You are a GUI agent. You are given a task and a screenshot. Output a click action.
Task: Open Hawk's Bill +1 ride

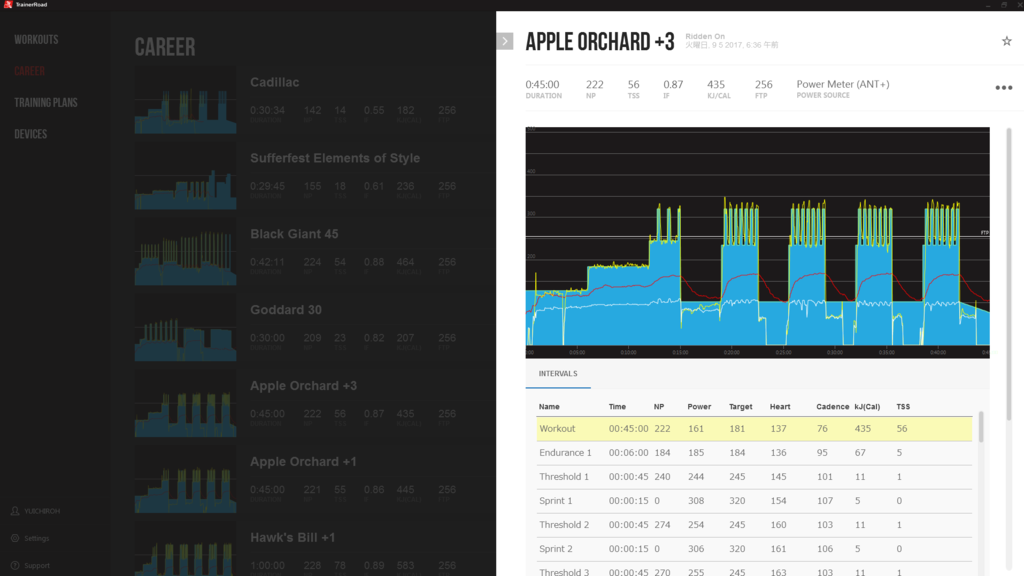point(293,537)
